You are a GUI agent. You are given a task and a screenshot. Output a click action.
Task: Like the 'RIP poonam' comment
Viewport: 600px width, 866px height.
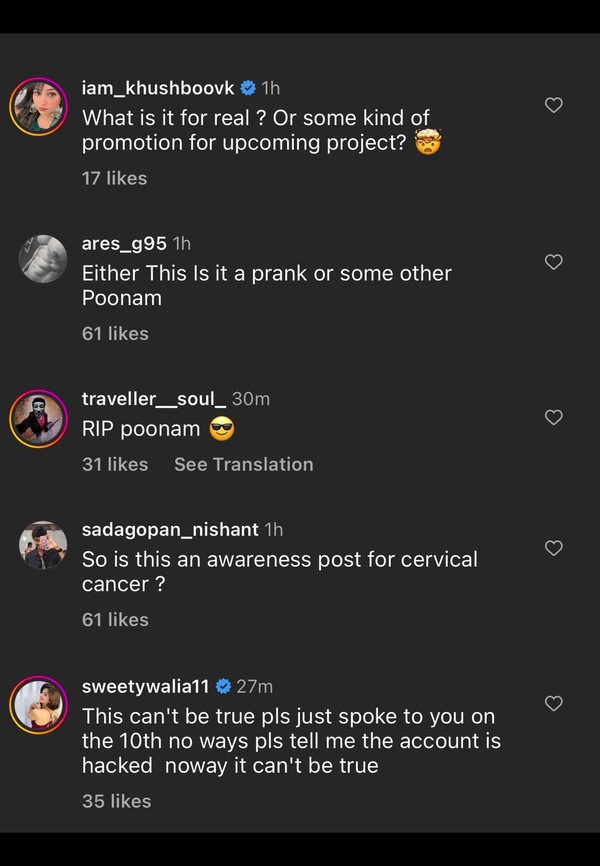[x=553, y=417]
